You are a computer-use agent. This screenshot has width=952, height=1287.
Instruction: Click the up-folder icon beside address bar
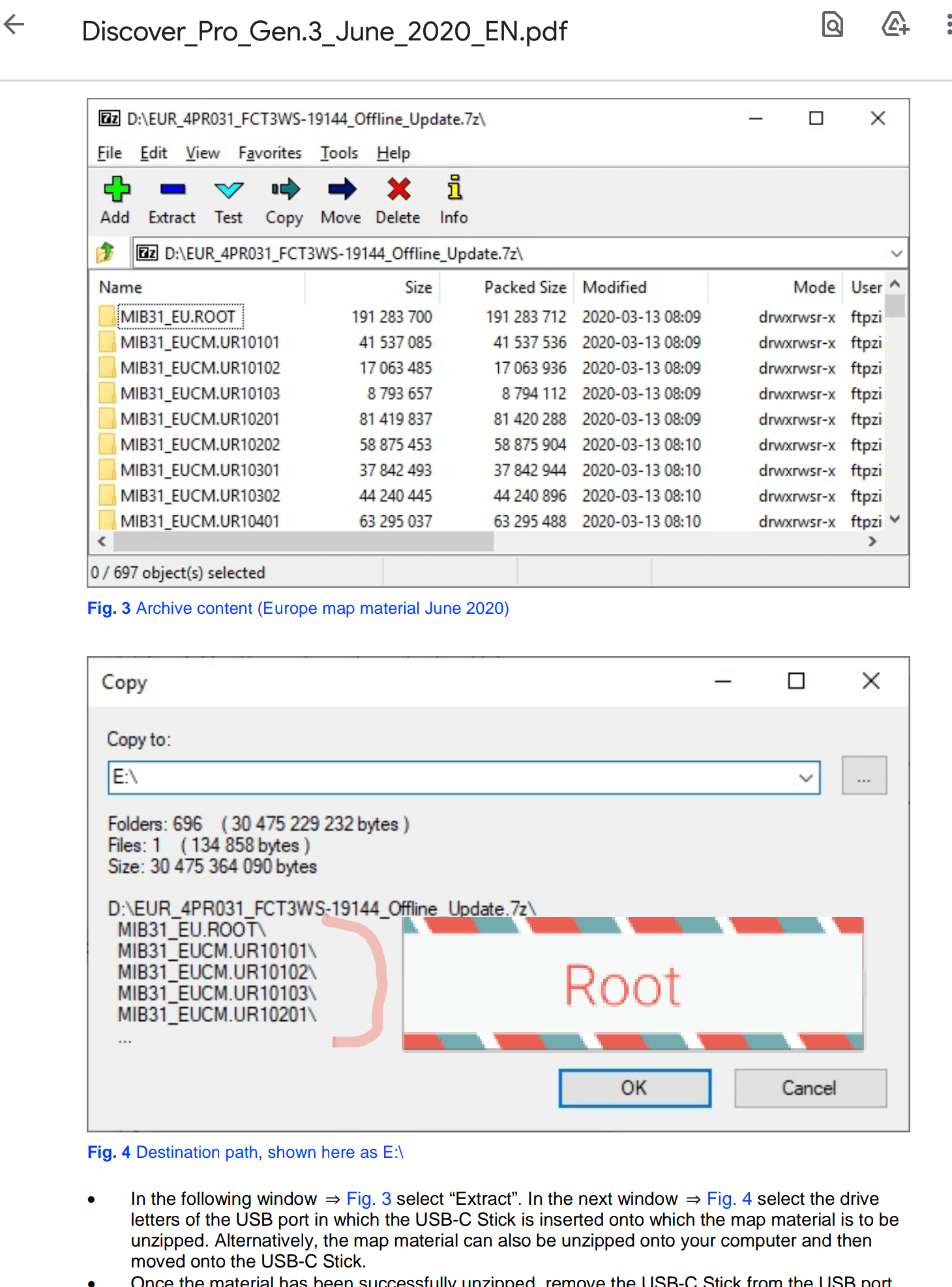106,252
